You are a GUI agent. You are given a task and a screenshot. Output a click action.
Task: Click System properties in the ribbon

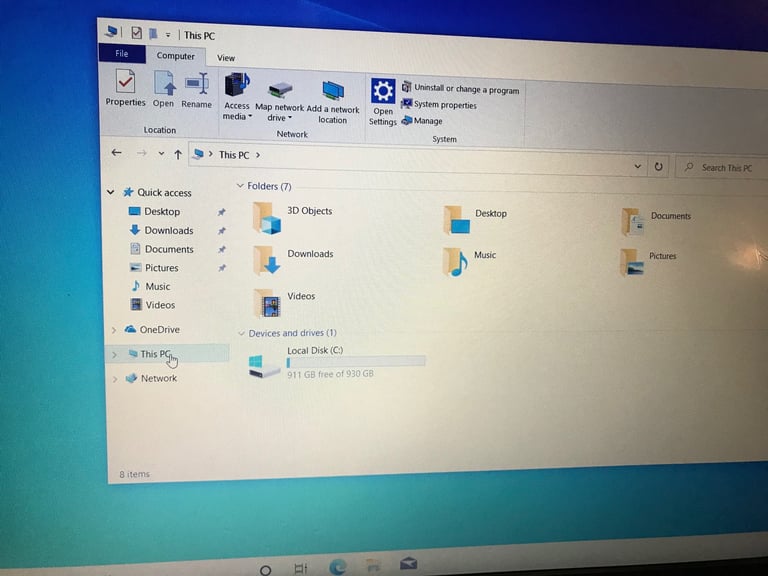pyautogui.click(x=439, y=104)
